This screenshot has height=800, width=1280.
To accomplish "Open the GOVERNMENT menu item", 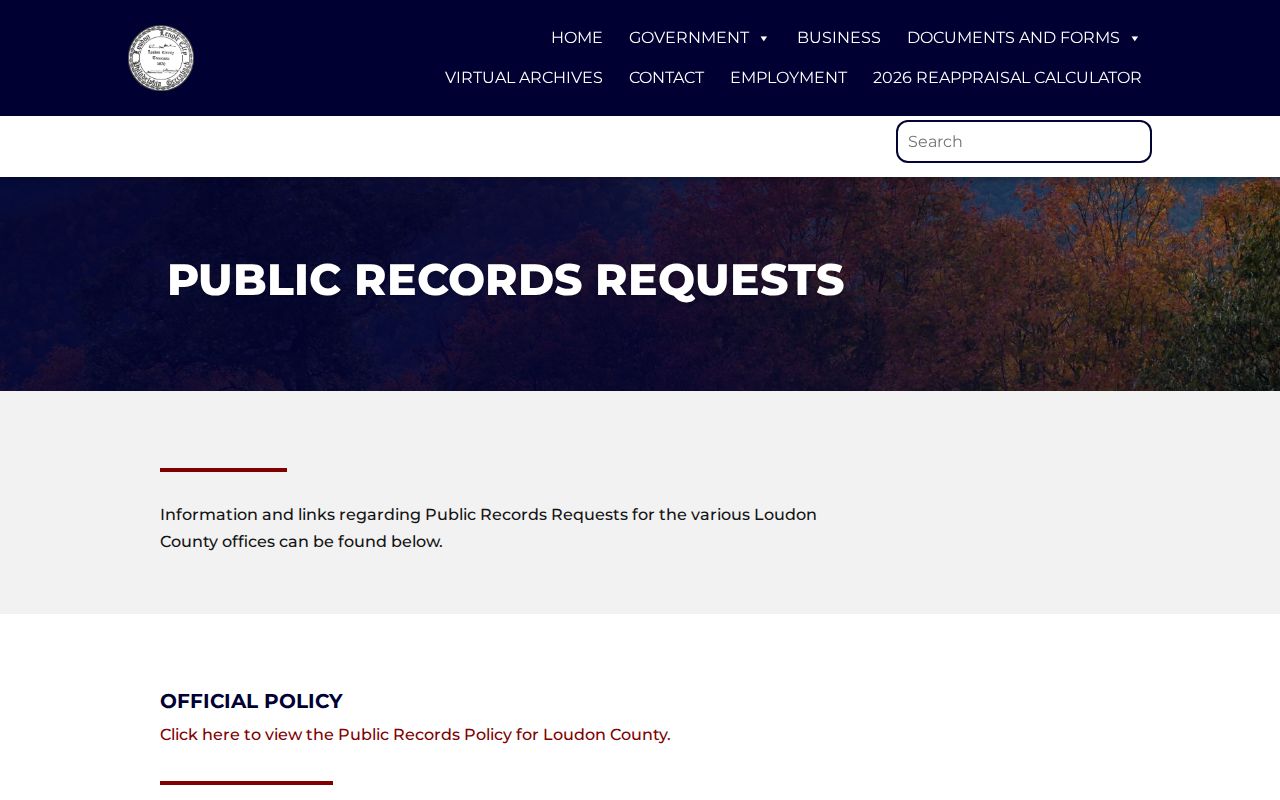I will (x=689, y=38).
